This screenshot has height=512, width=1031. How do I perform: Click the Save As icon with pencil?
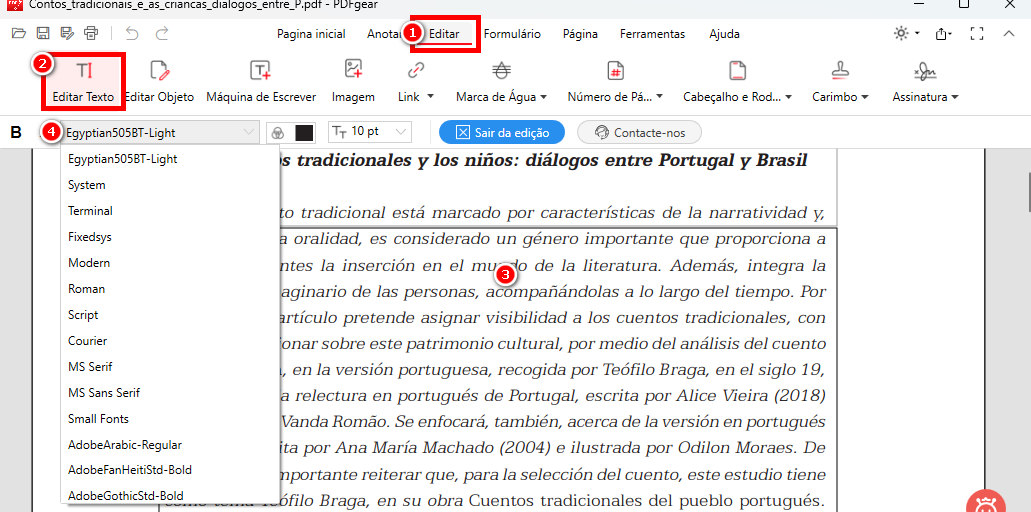coord(66,33)
